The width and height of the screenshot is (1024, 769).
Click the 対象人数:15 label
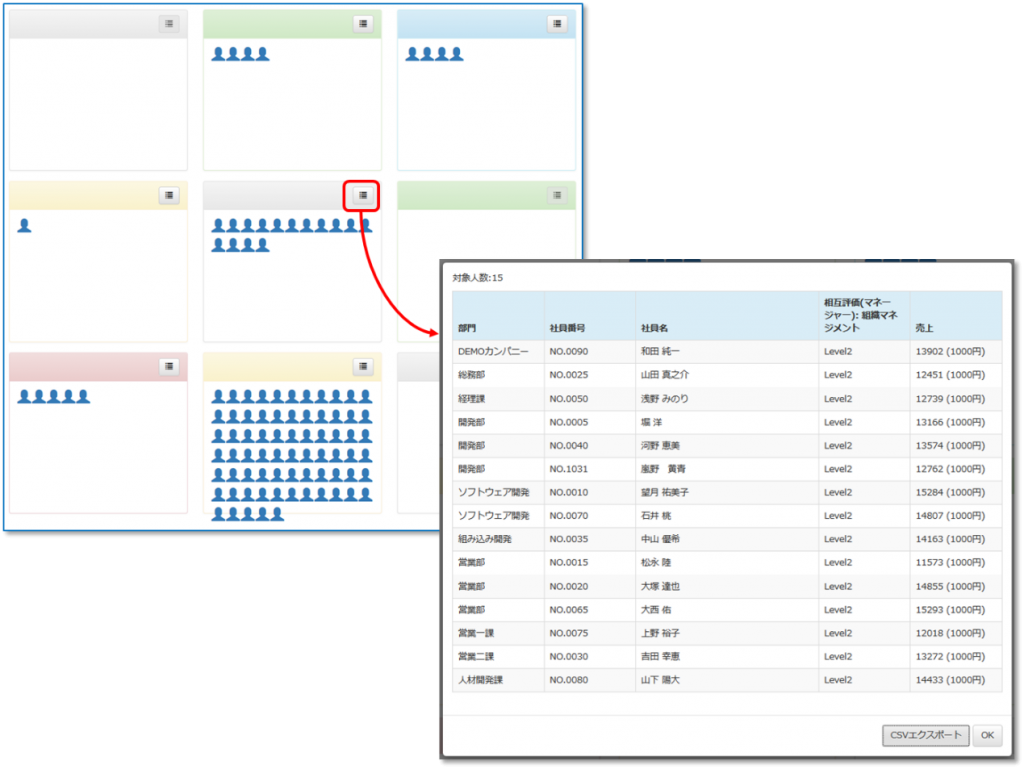(x=477, y=277)
